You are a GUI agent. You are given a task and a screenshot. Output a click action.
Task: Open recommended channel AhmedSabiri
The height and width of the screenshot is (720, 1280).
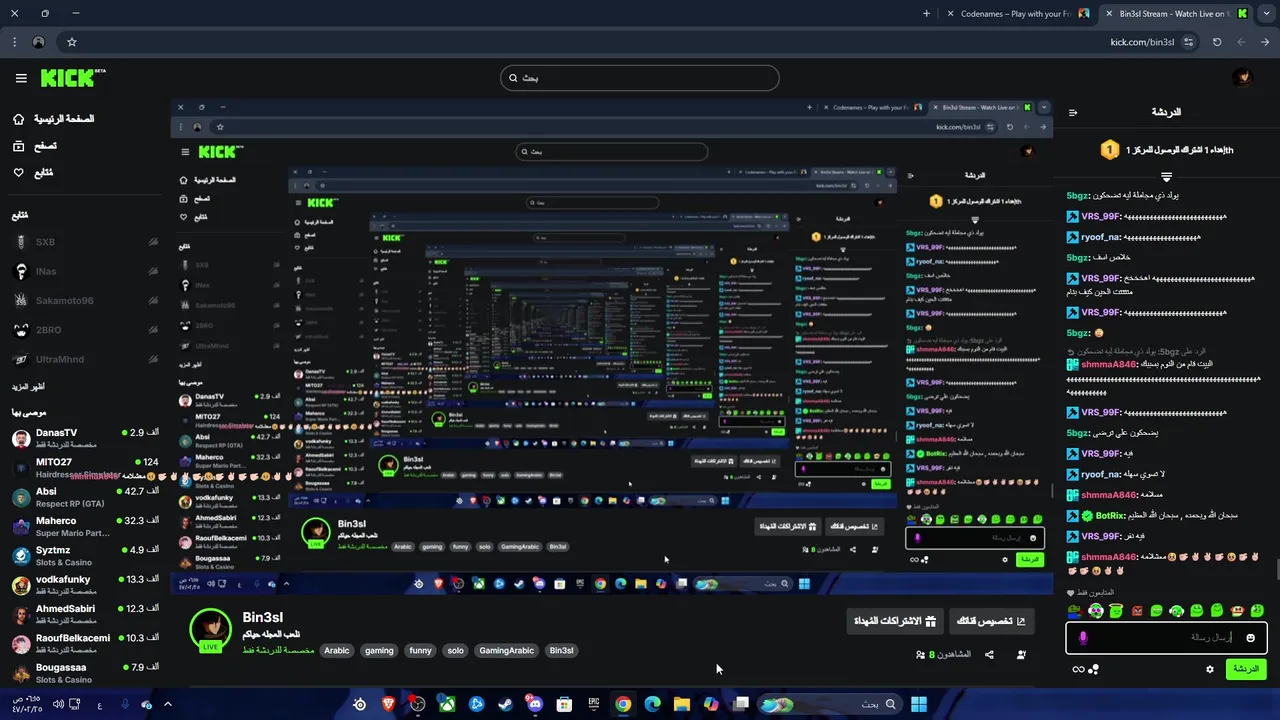(85, 614)
